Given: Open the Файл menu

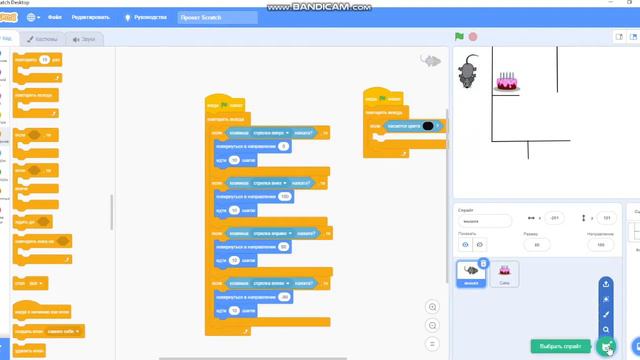Looking at the screenshot, I should pyautogui.click(x=54, y=17).
